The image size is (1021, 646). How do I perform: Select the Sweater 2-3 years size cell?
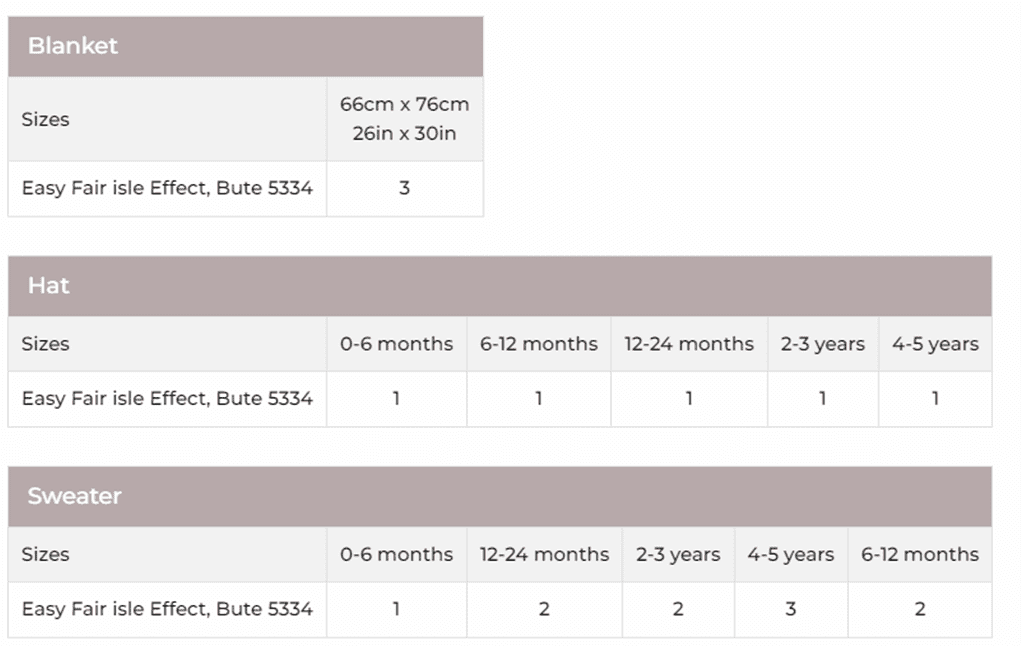click(678, 554)
